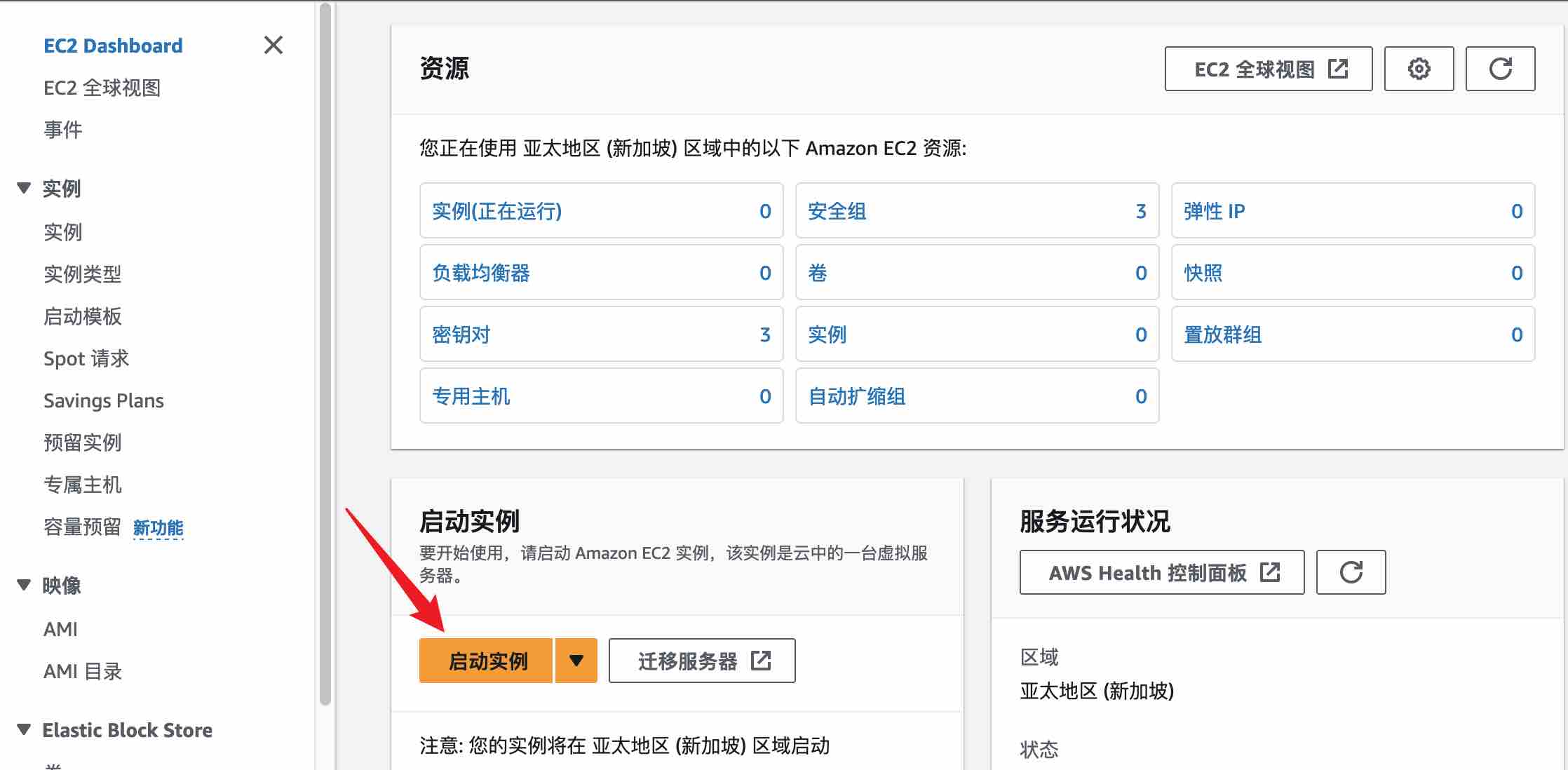Open 启动模板 in sidebar
Screen dimensions: 1568x770
[x=83, y=316]
